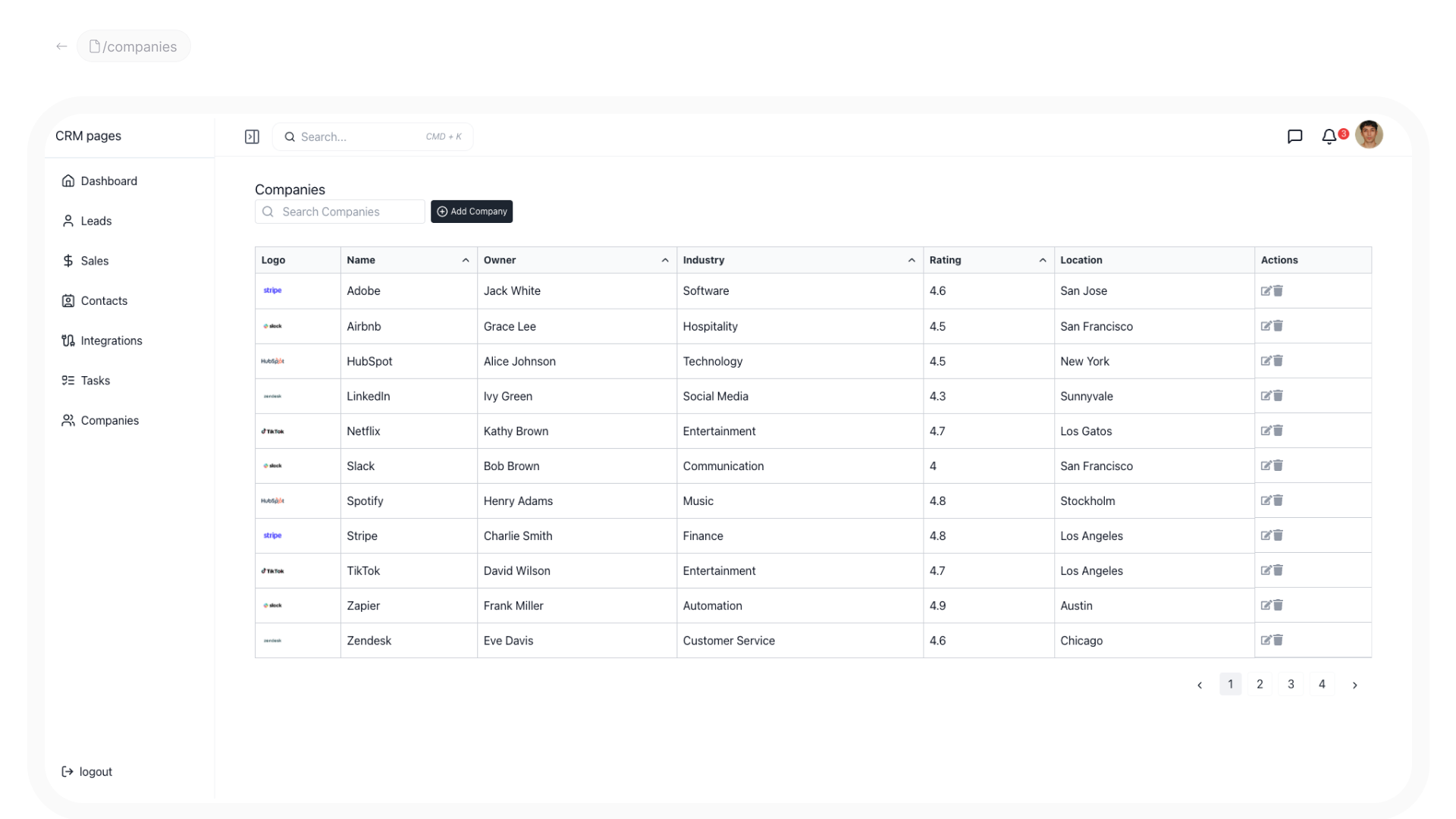Viewport: 1456px width, 819px height.
Task: Delete the Netflix company row
Action: pos(1278,430)
